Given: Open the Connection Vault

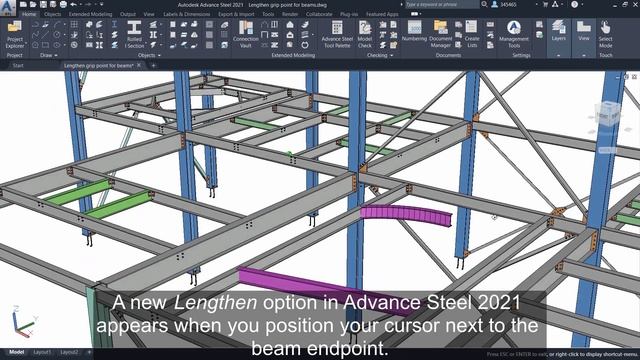Looking at the screenshot, I should (245, 35).
